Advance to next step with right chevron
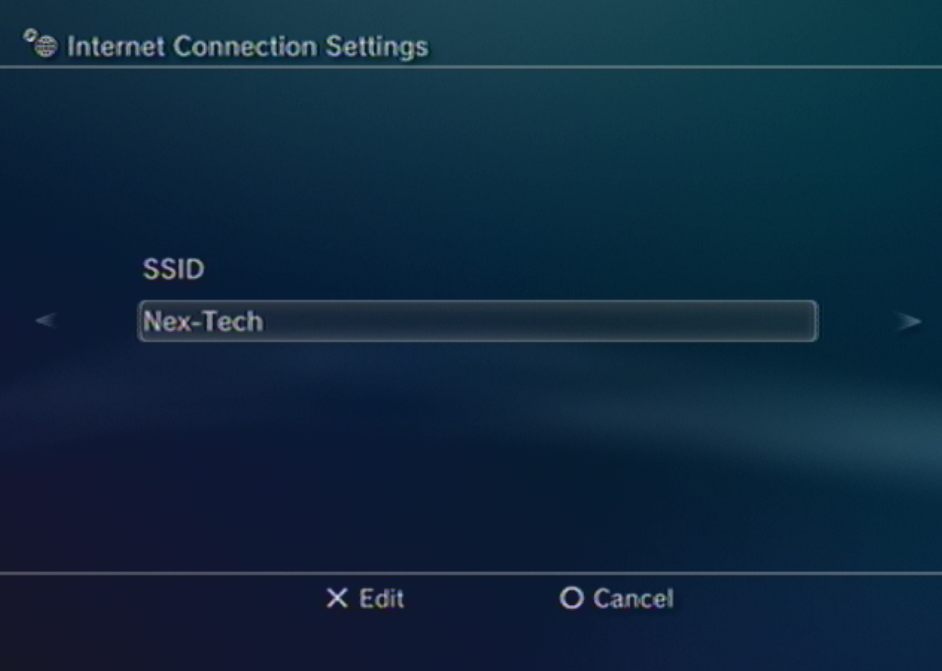The height and width of the screenshot is (671, 942). 908,321
